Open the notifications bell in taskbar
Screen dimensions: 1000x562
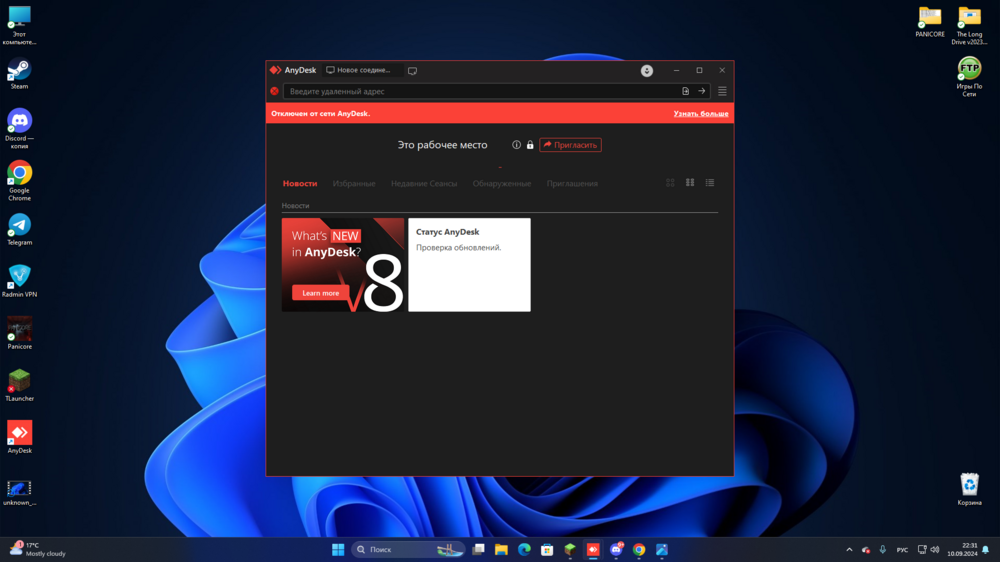coord(986,549)
